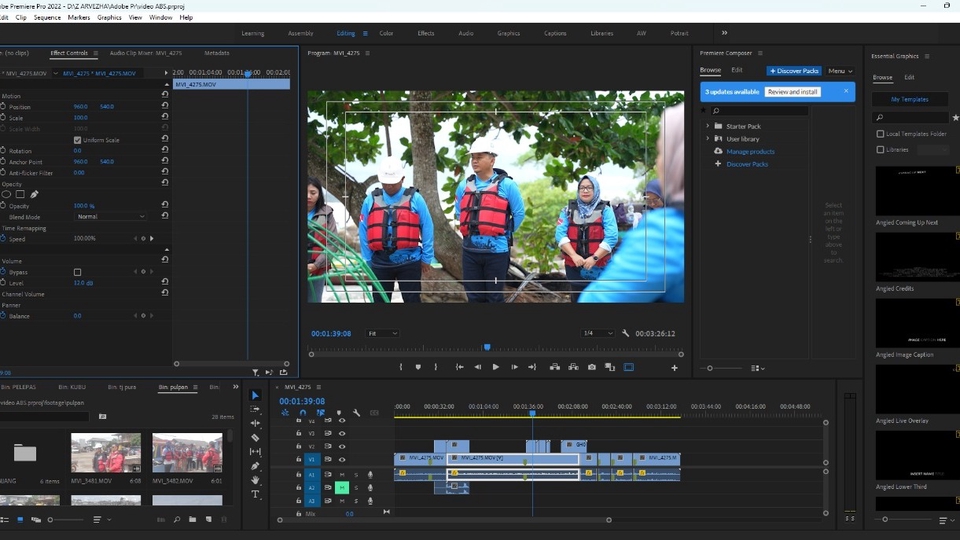960x540 pixels.
Task: Open timeline display settings wrench
Action: tap(356, 413)
